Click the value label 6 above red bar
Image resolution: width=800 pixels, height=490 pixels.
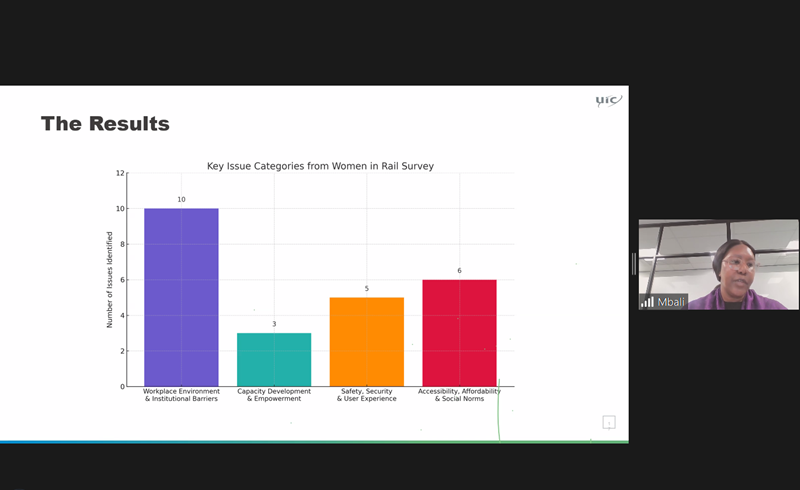coord(459,271)
